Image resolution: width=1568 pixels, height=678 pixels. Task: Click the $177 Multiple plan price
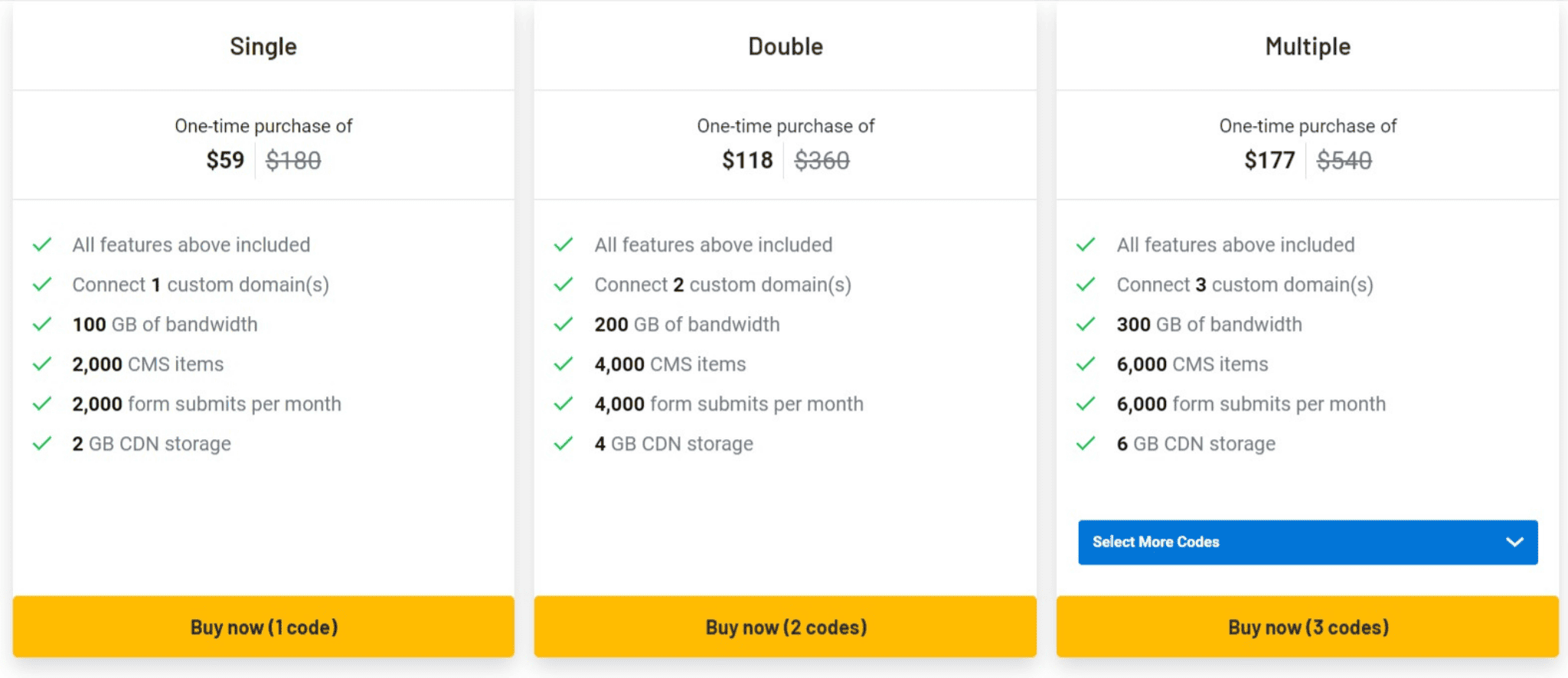1269,160
